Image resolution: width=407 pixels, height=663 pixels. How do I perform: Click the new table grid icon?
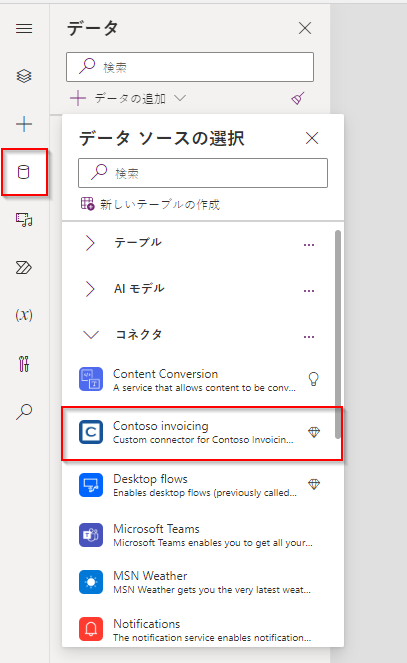(87, 204)
